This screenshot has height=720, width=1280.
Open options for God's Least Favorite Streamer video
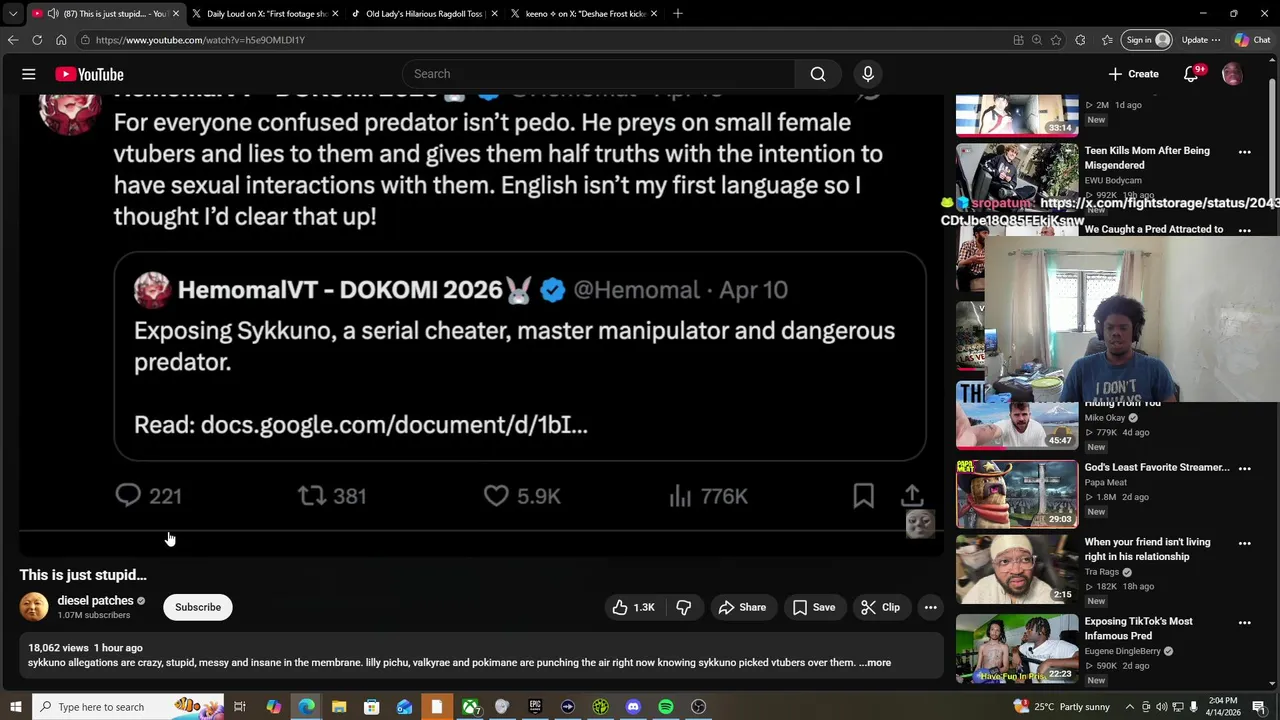coord(1245,468)
